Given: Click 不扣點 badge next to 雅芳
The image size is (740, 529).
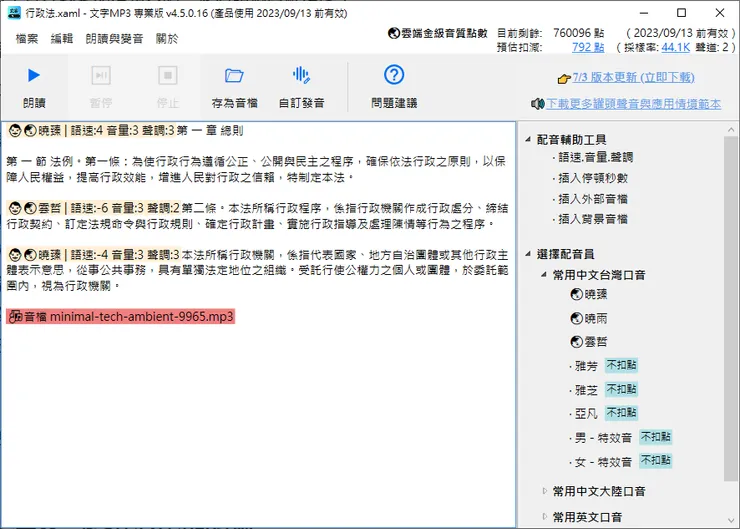Looking at the screenshot, I should pos(622,365).
